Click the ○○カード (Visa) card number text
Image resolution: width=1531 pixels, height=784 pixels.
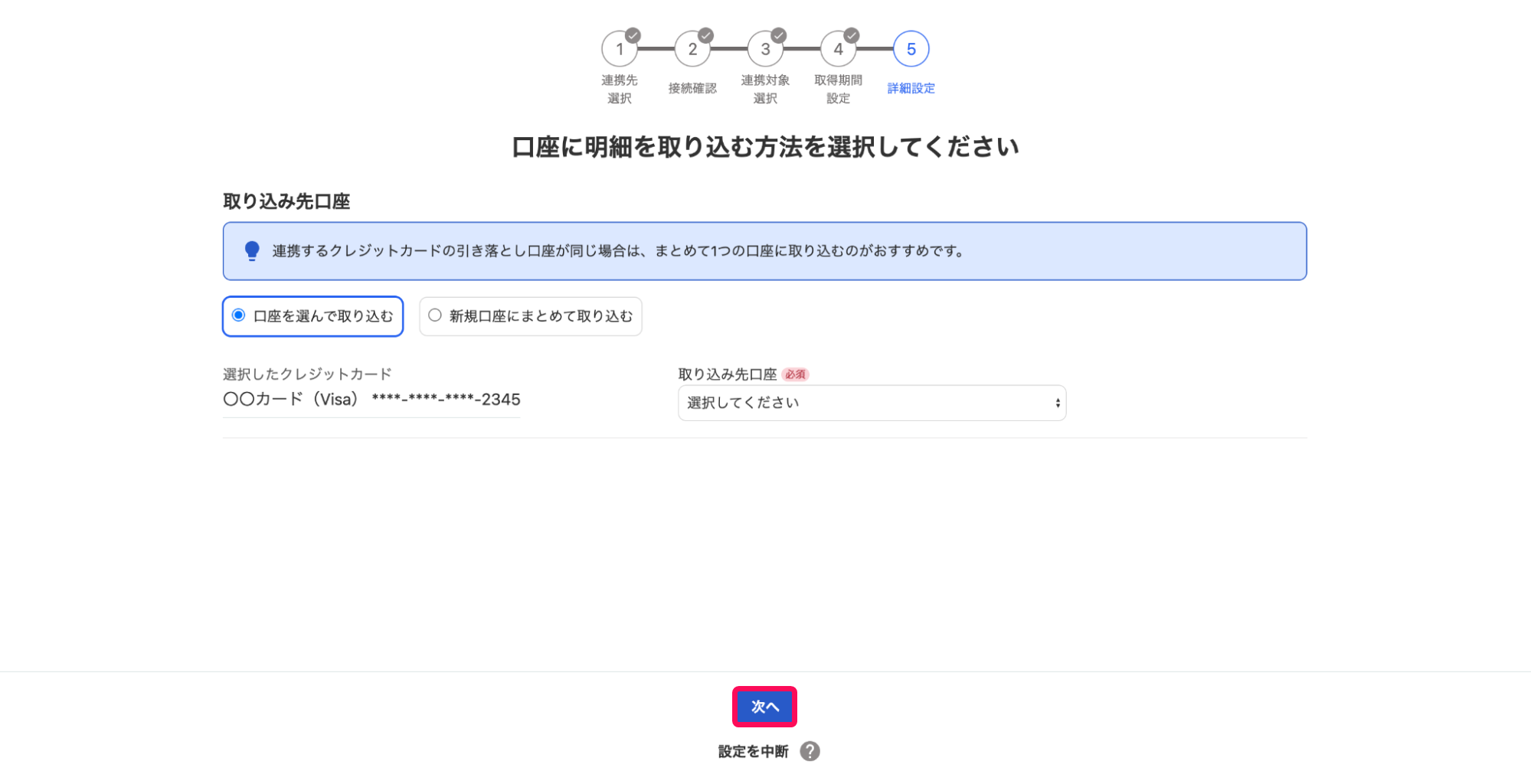coord(371,399)
